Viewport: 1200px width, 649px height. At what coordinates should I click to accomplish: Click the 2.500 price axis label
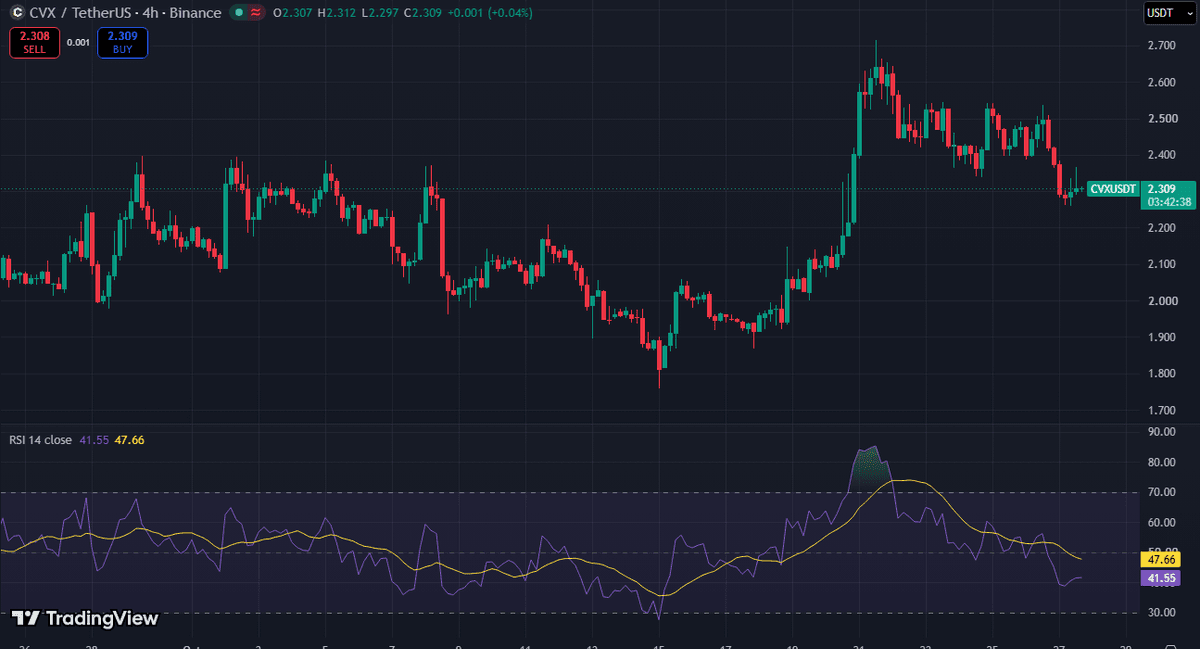click(1161, 119)
